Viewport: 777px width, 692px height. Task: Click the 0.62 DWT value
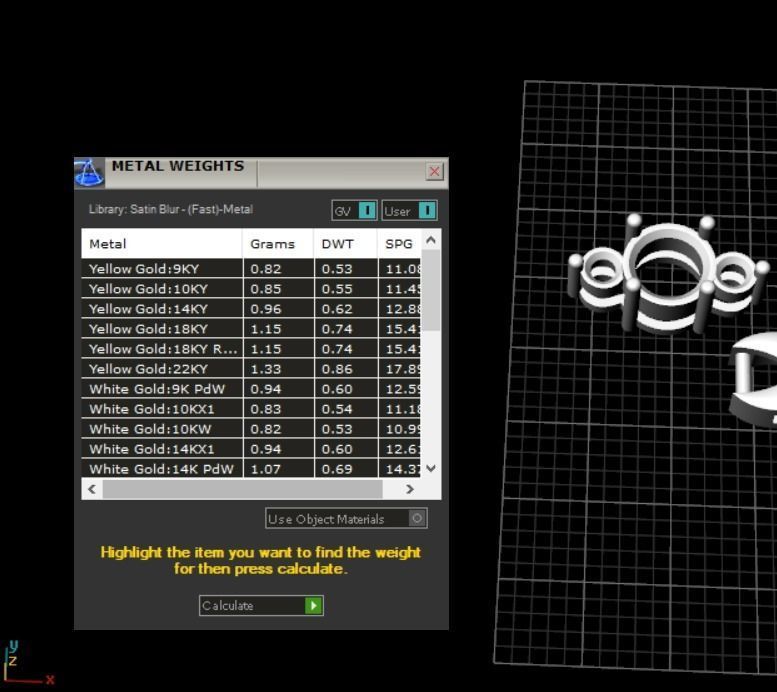(x=337, y=309)
